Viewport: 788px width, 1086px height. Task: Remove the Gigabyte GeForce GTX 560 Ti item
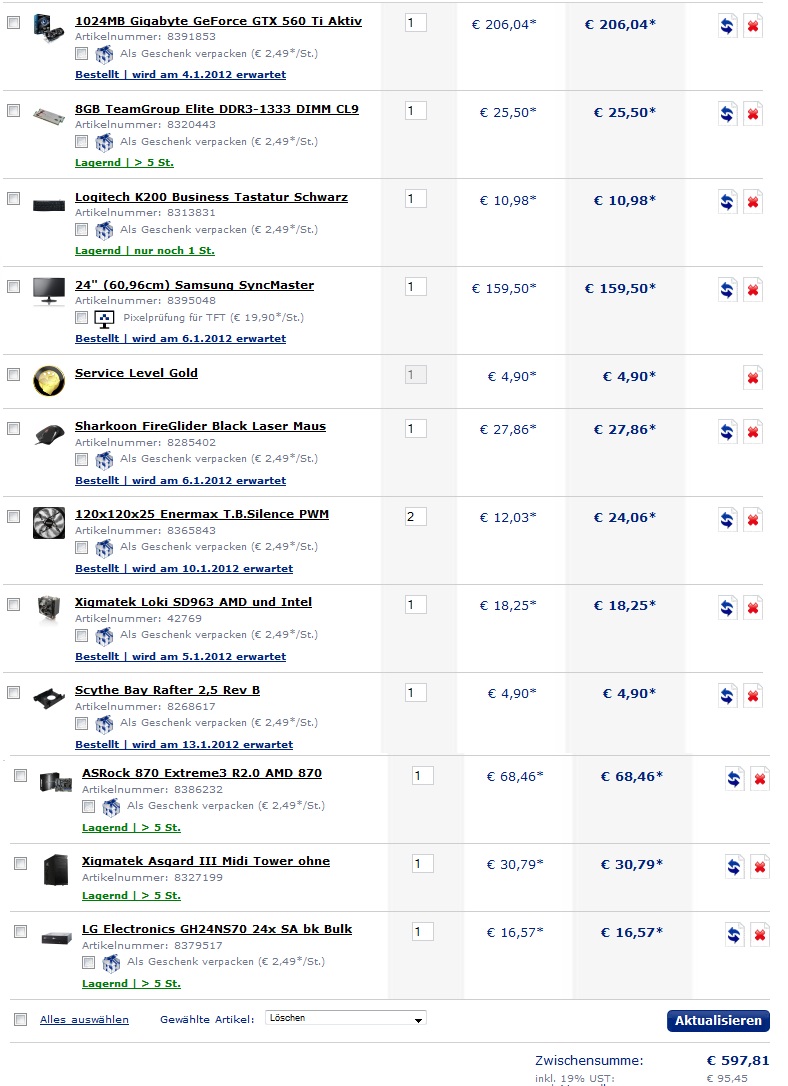tap(753, 26)
